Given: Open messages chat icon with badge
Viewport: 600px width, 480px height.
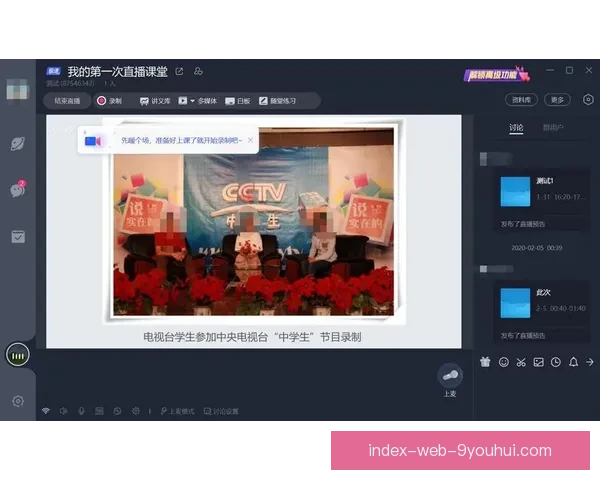Looking at the screenshot, I should coord(18,189).
